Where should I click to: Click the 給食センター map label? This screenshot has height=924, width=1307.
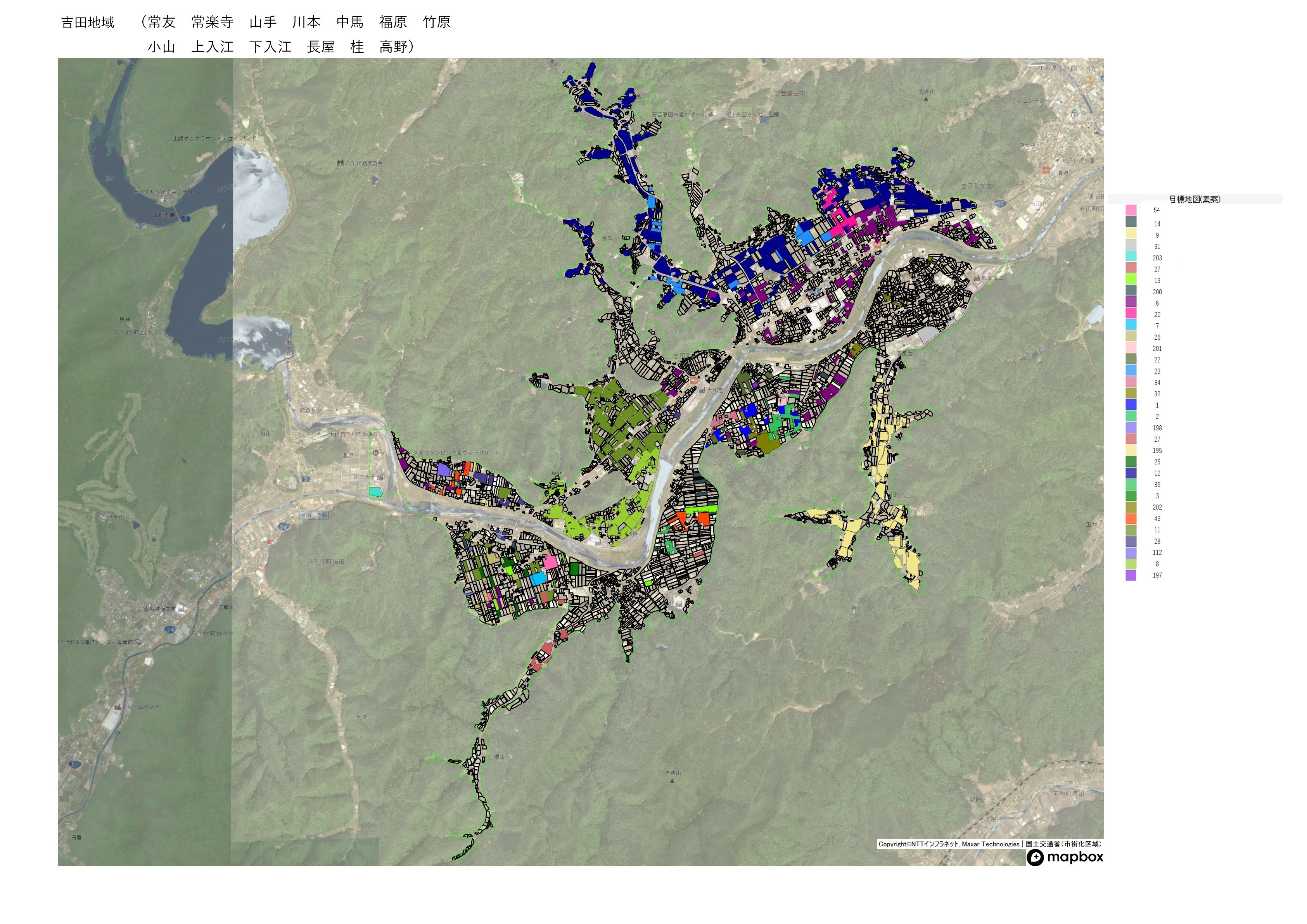pos(315,410)
